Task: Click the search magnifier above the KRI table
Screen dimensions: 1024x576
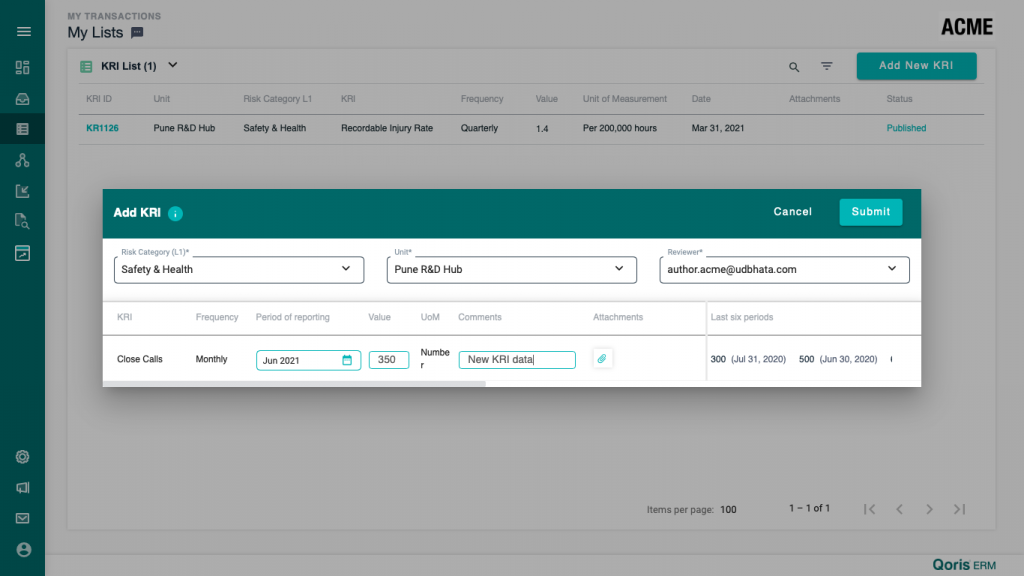Action: pos(793,67)
